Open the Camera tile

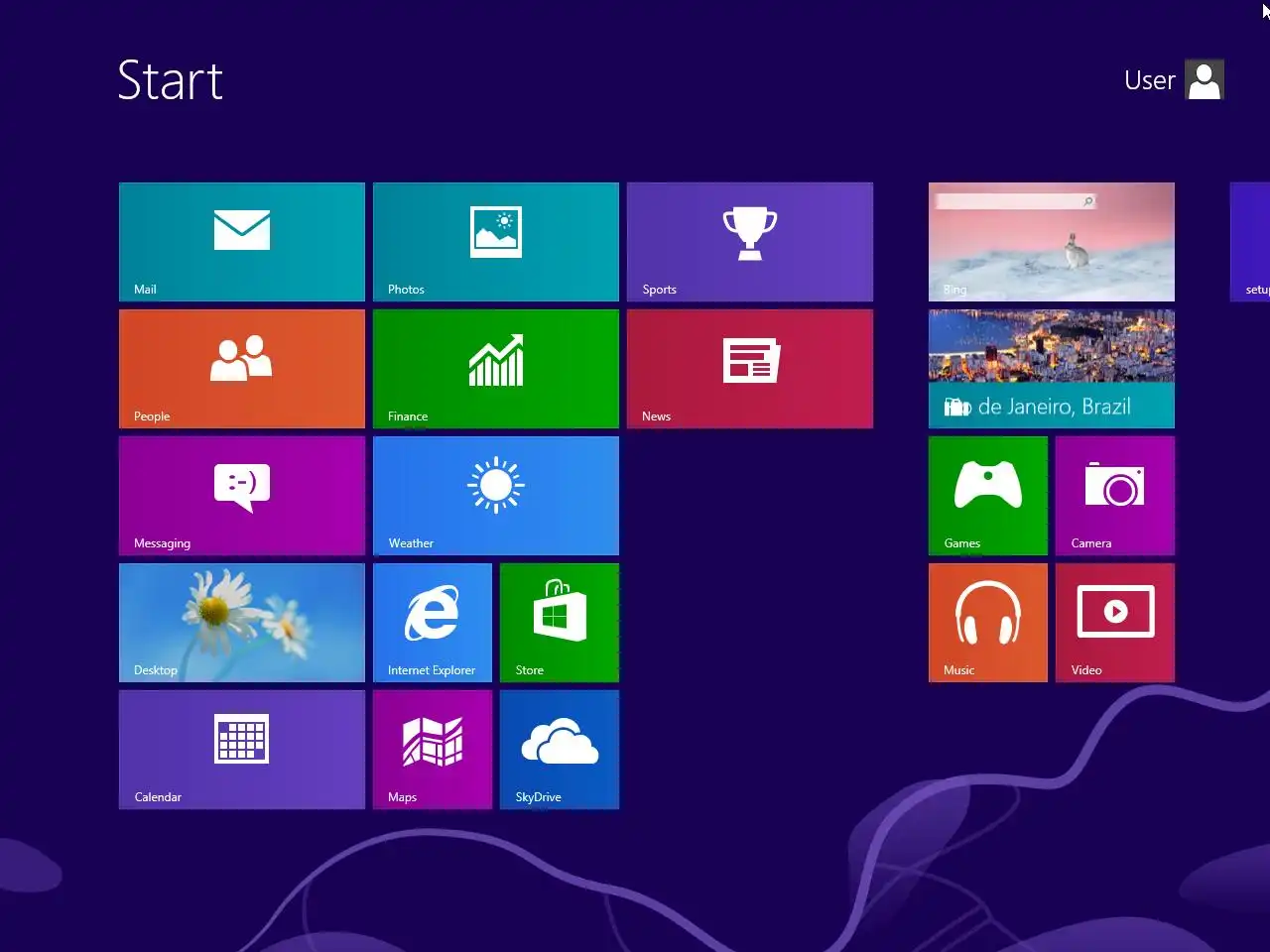(1115, 496)
